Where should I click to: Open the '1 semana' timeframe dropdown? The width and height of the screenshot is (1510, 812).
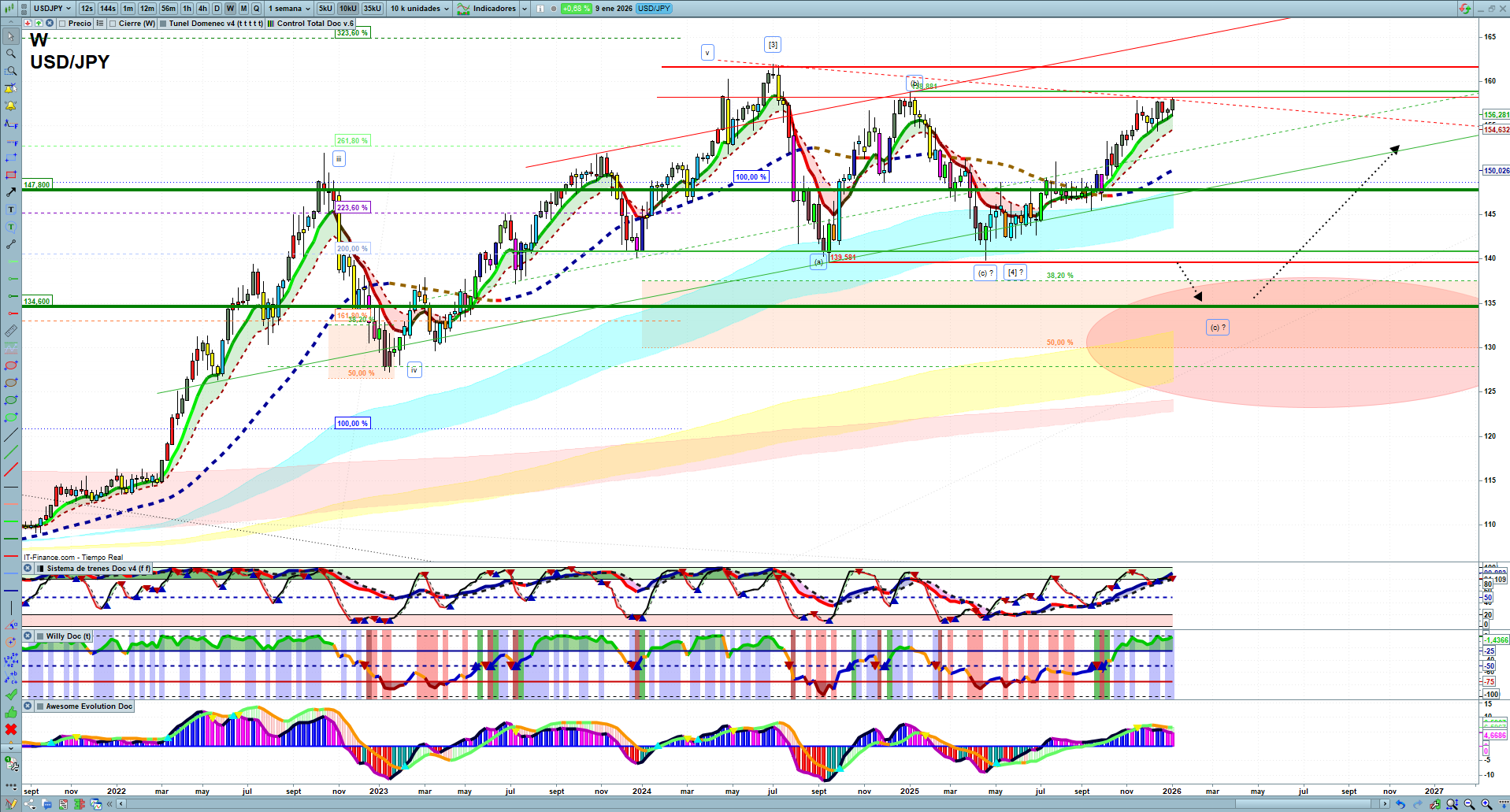[x=288, y=9]
